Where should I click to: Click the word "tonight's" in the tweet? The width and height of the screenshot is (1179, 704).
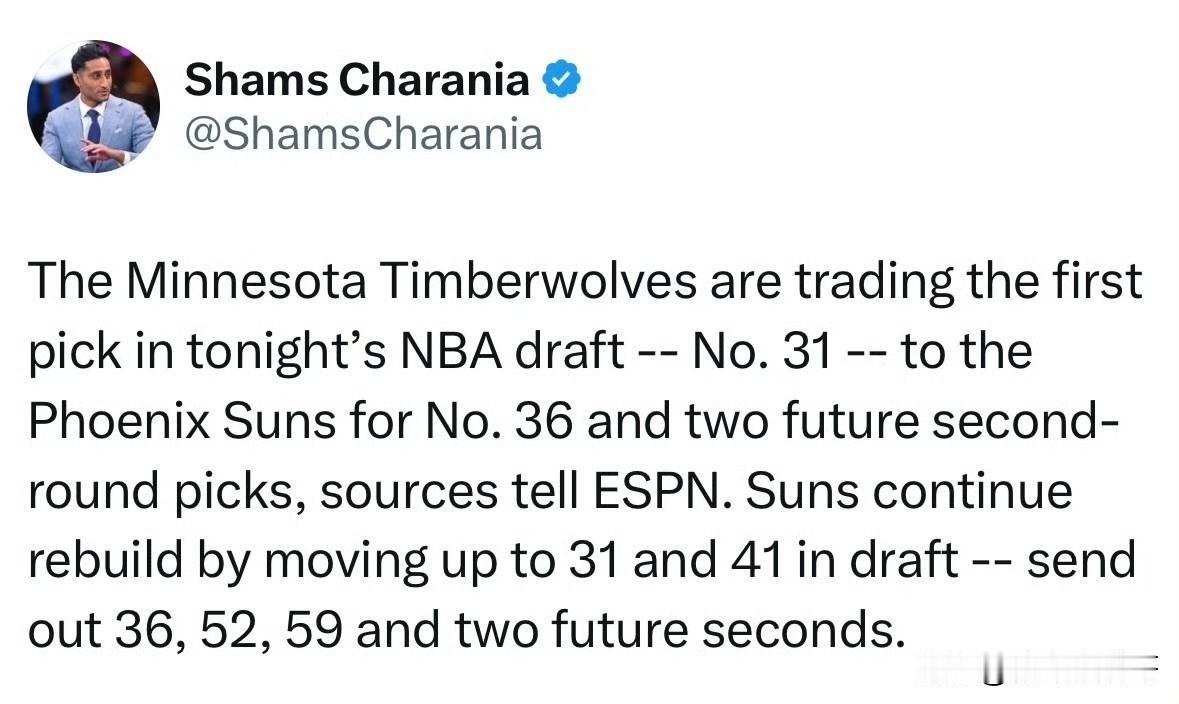pyautogui.click(x=286, y=352)
